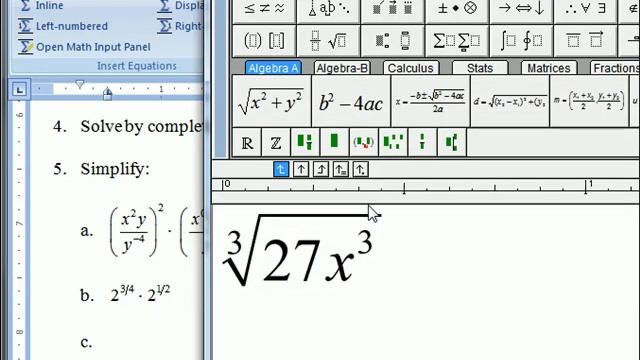Click the single green rectangle template icon

[334, 142]
